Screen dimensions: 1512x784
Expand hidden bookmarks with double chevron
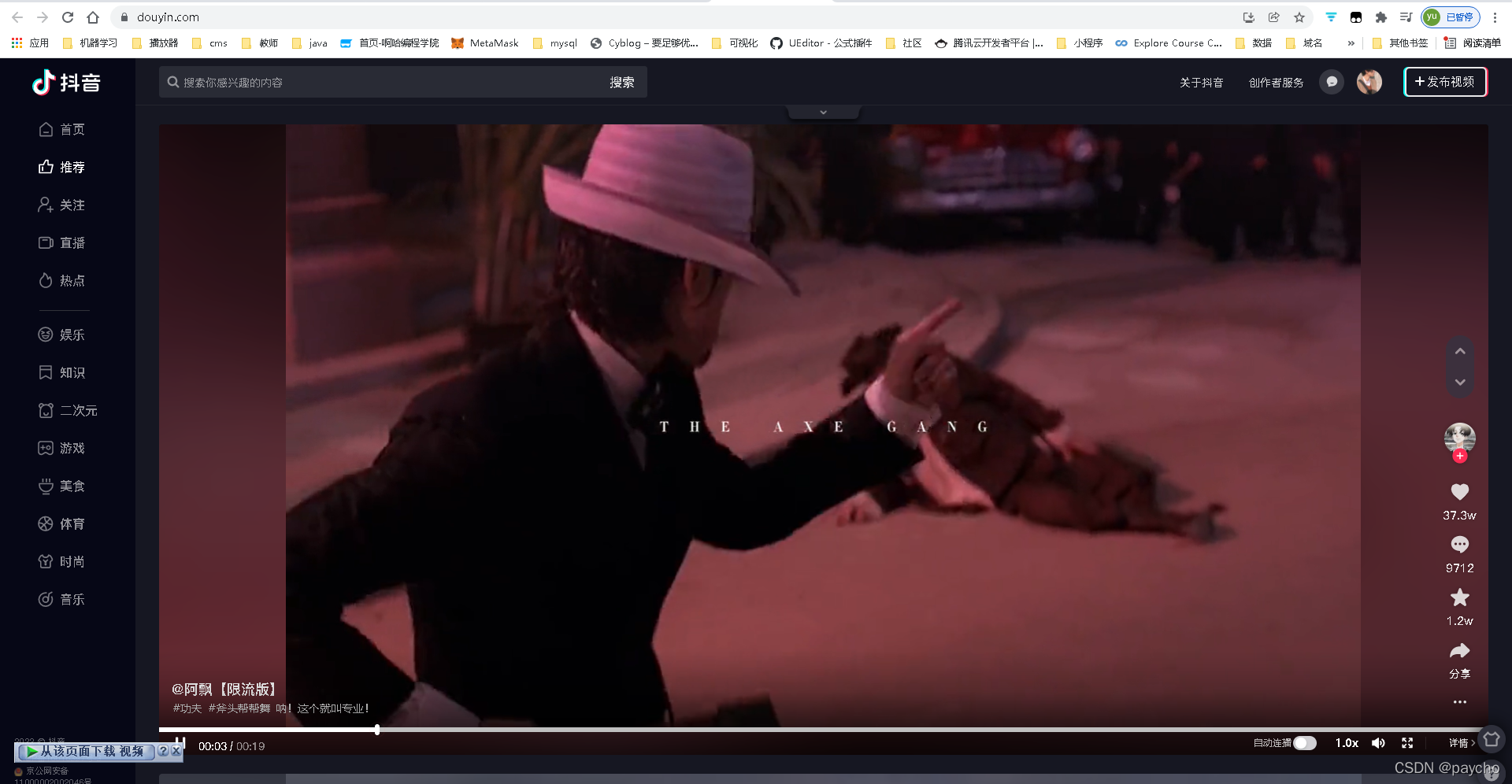(1351, 43)
